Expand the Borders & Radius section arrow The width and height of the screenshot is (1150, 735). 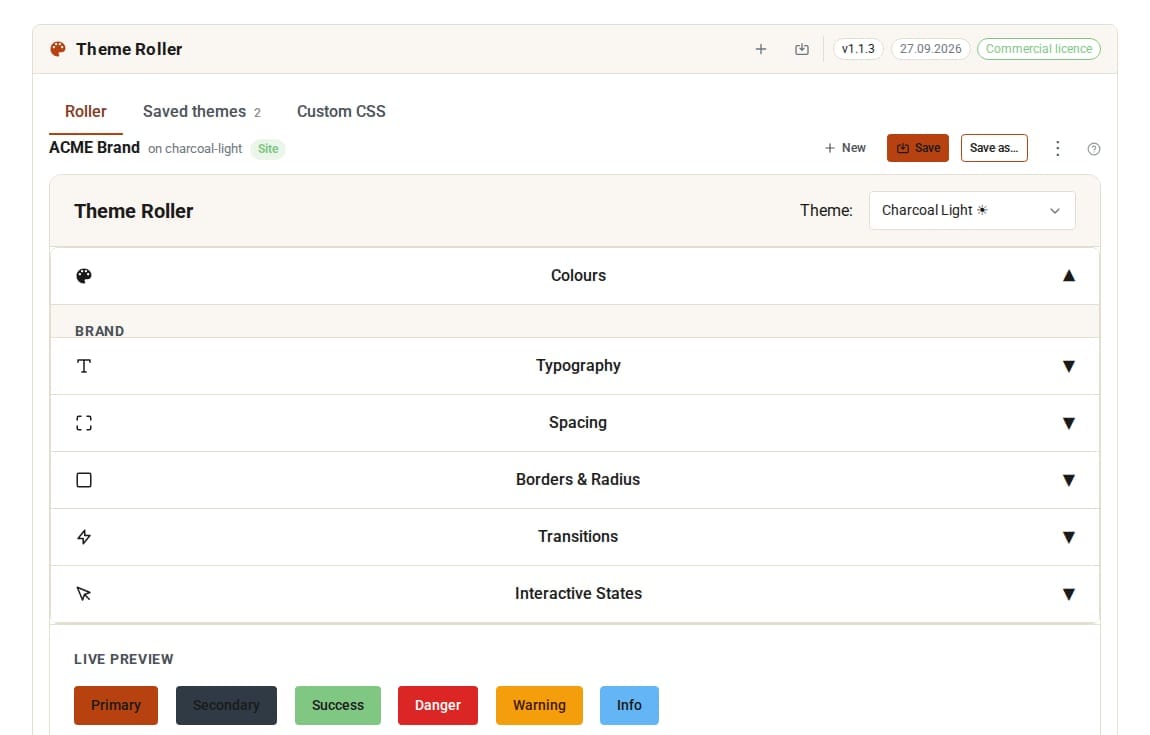[1069, 480]
